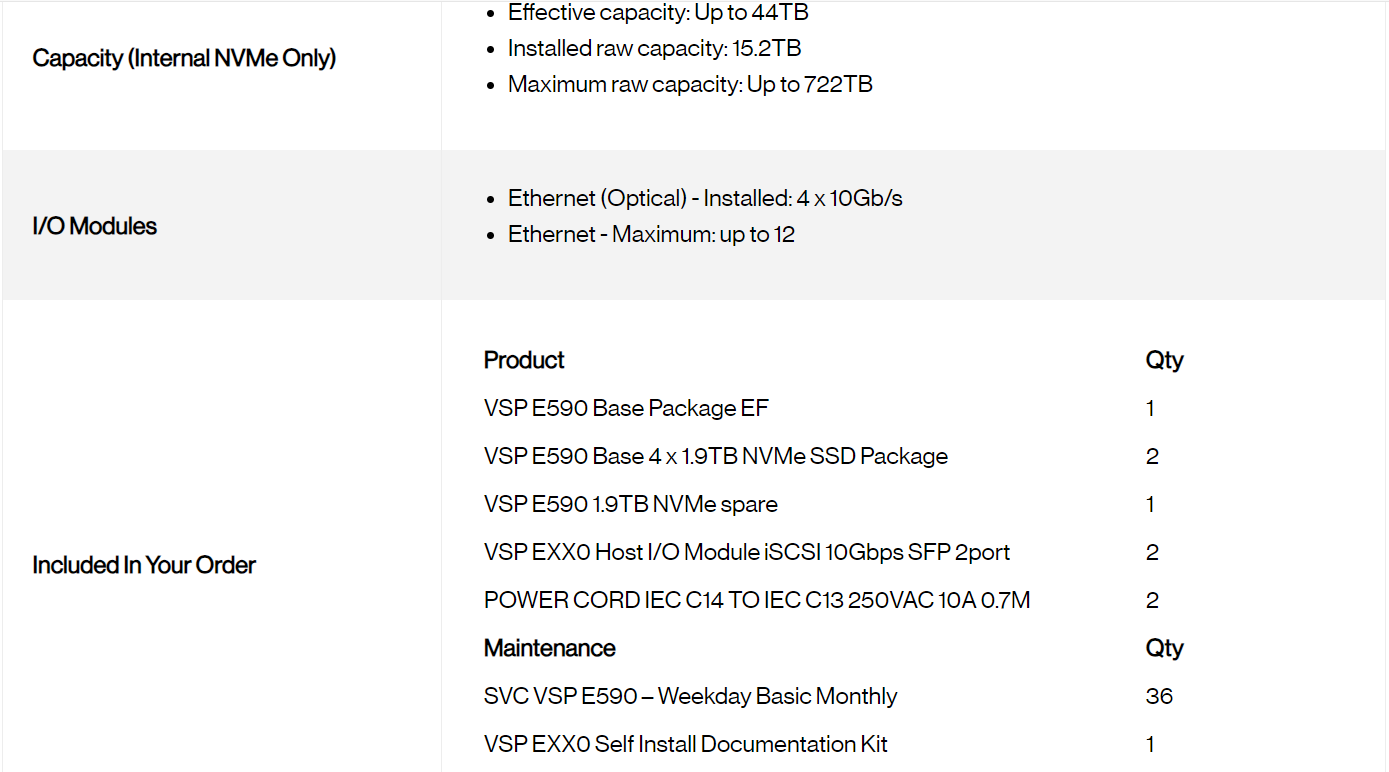Click the "Effective capacity: Up to 44TB" bullet

point(657,13)
